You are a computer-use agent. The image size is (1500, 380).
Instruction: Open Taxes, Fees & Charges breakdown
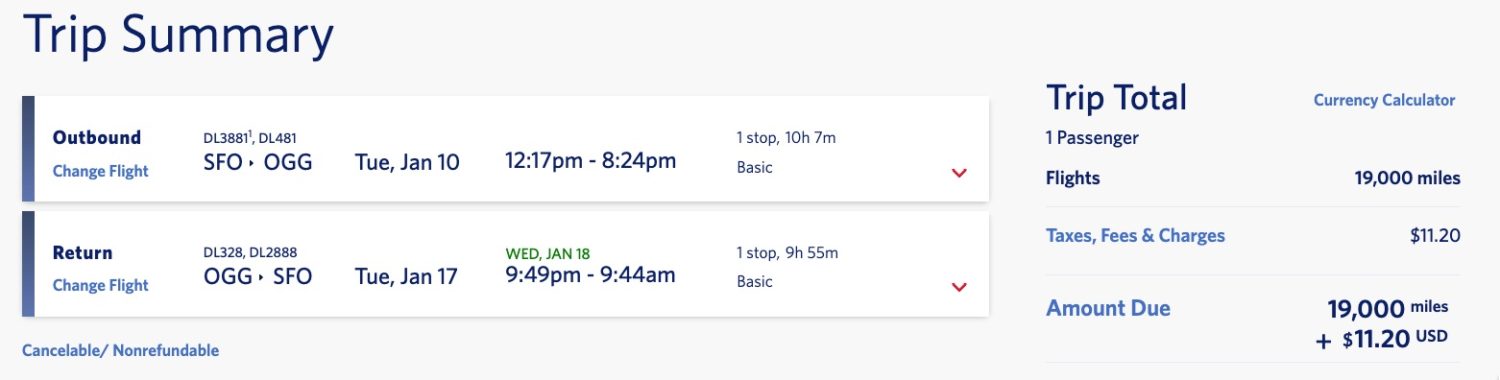coord(1135,236)
